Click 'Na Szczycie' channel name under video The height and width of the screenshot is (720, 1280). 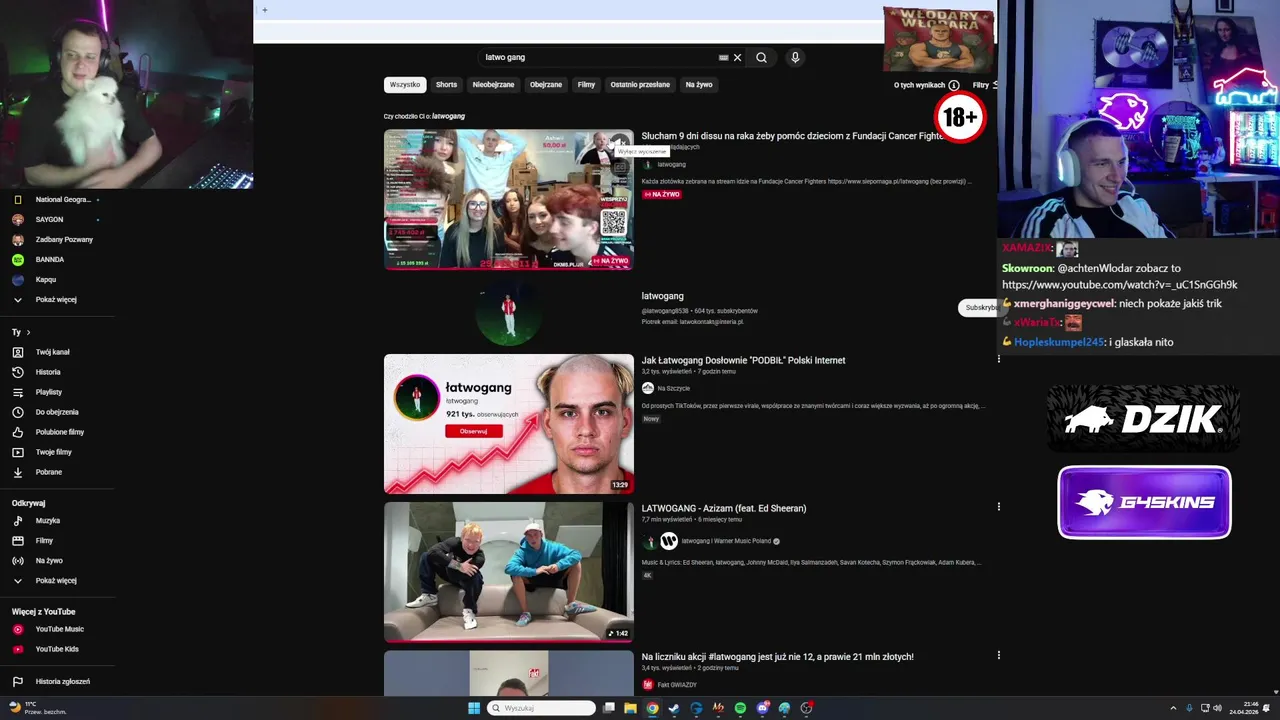pyautogui.click(x=673, y=388)
